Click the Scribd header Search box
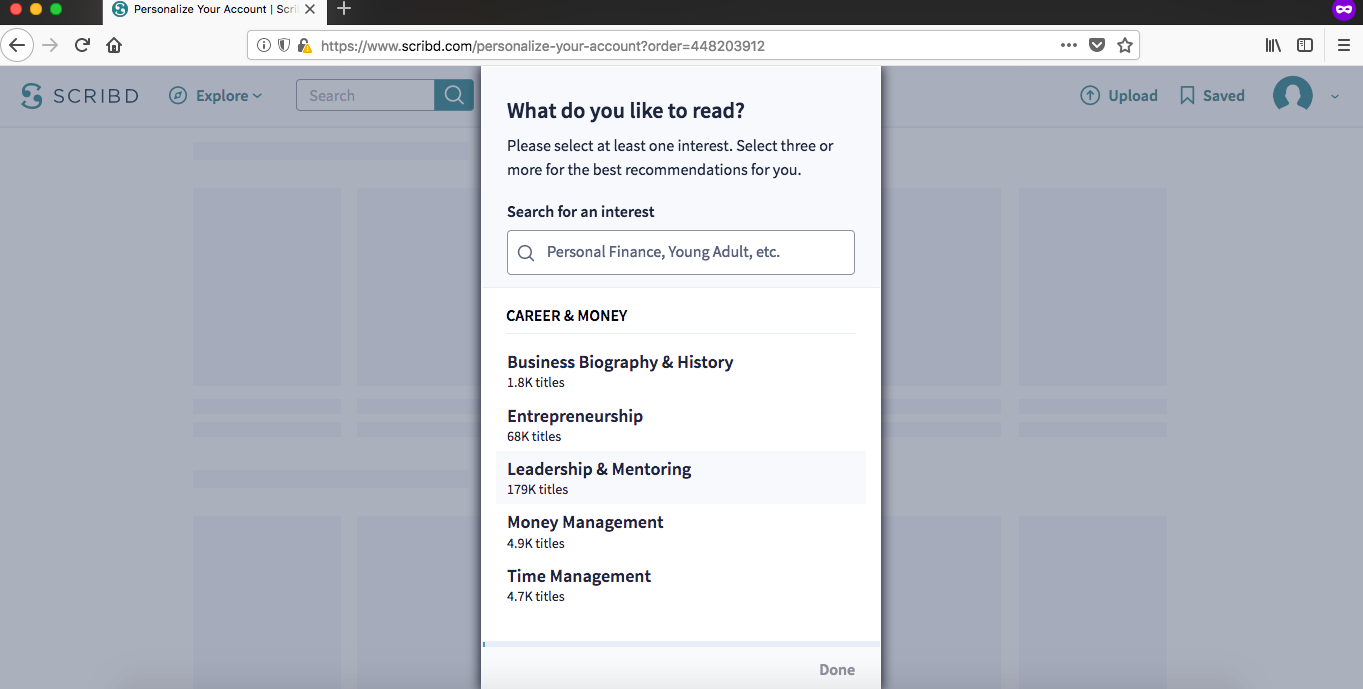The width and height of the screenshot is (1363, 689). point(365,96)
